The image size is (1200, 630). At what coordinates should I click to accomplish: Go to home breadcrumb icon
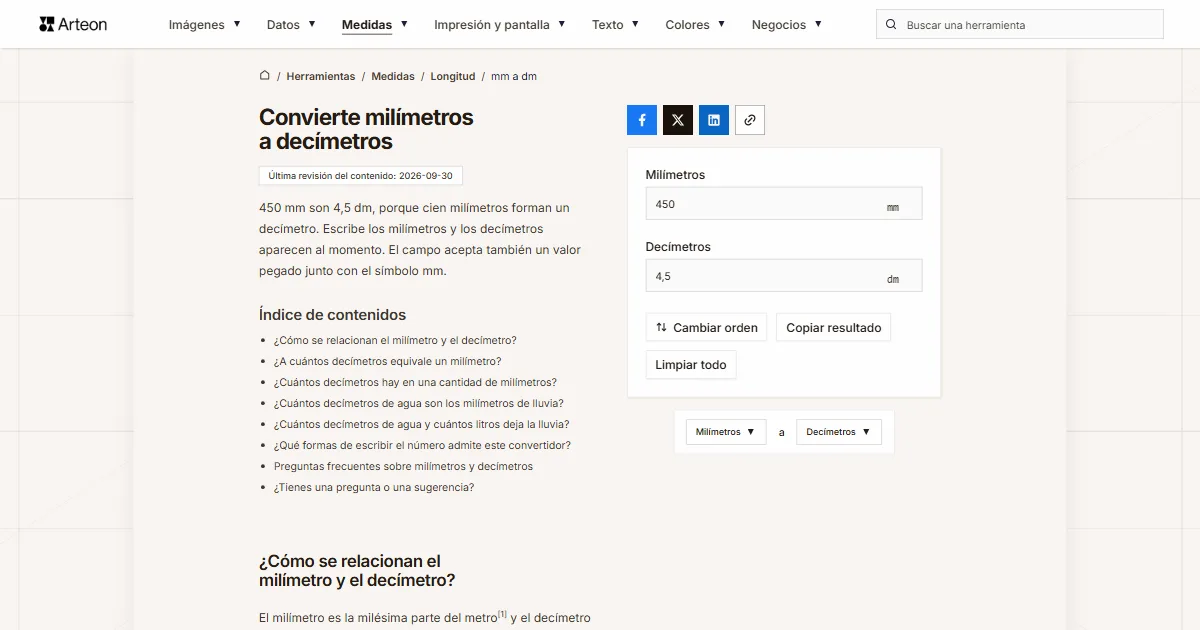[265, 76]
